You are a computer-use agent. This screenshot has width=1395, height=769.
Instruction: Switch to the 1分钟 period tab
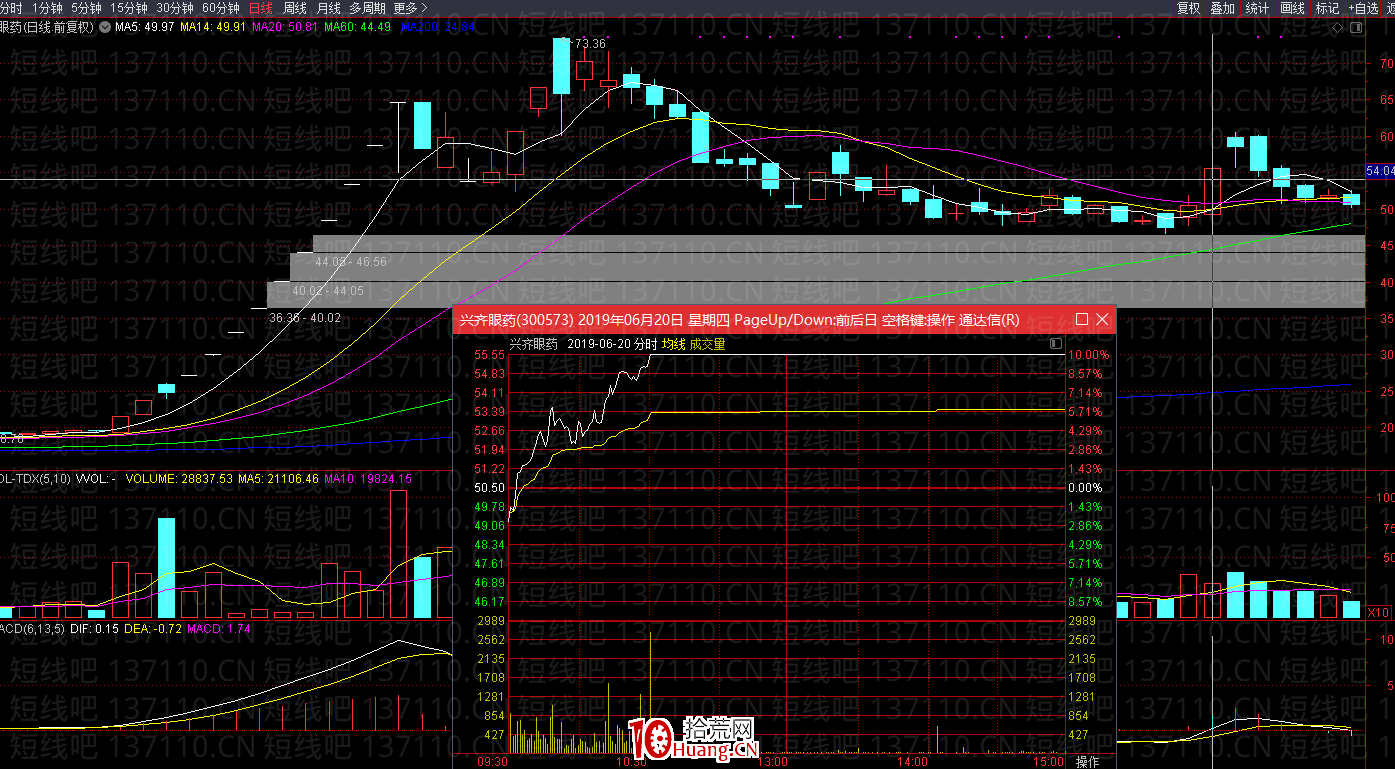47,7
